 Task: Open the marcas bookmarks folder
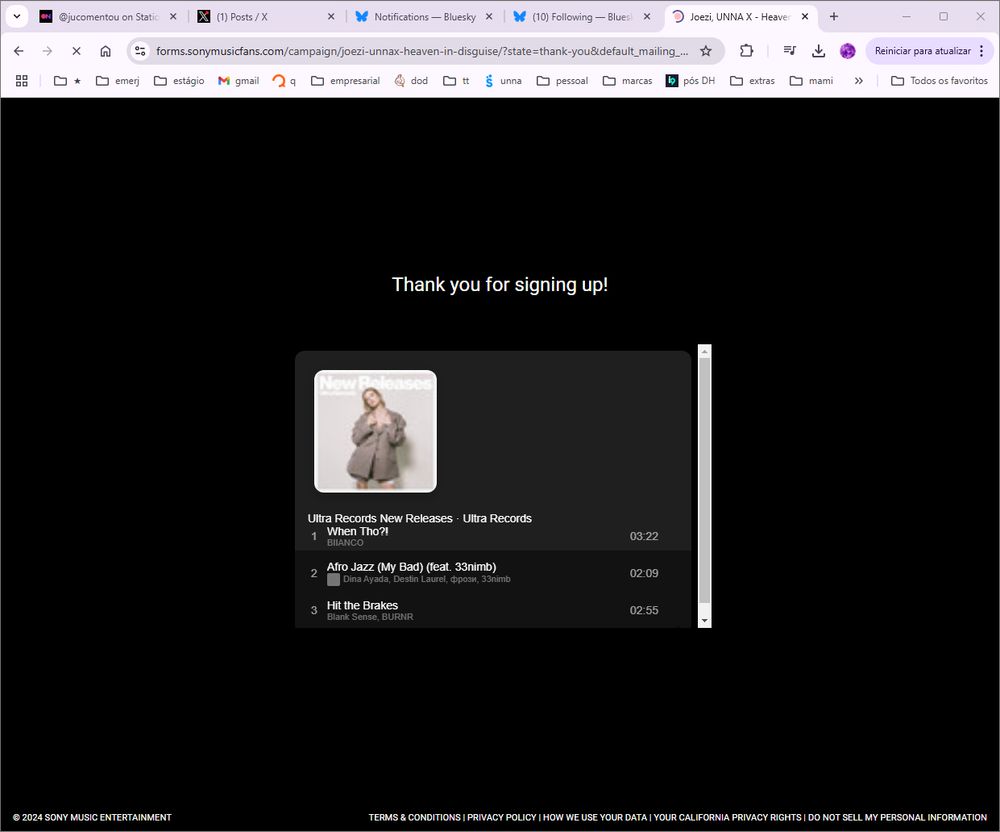628,81
